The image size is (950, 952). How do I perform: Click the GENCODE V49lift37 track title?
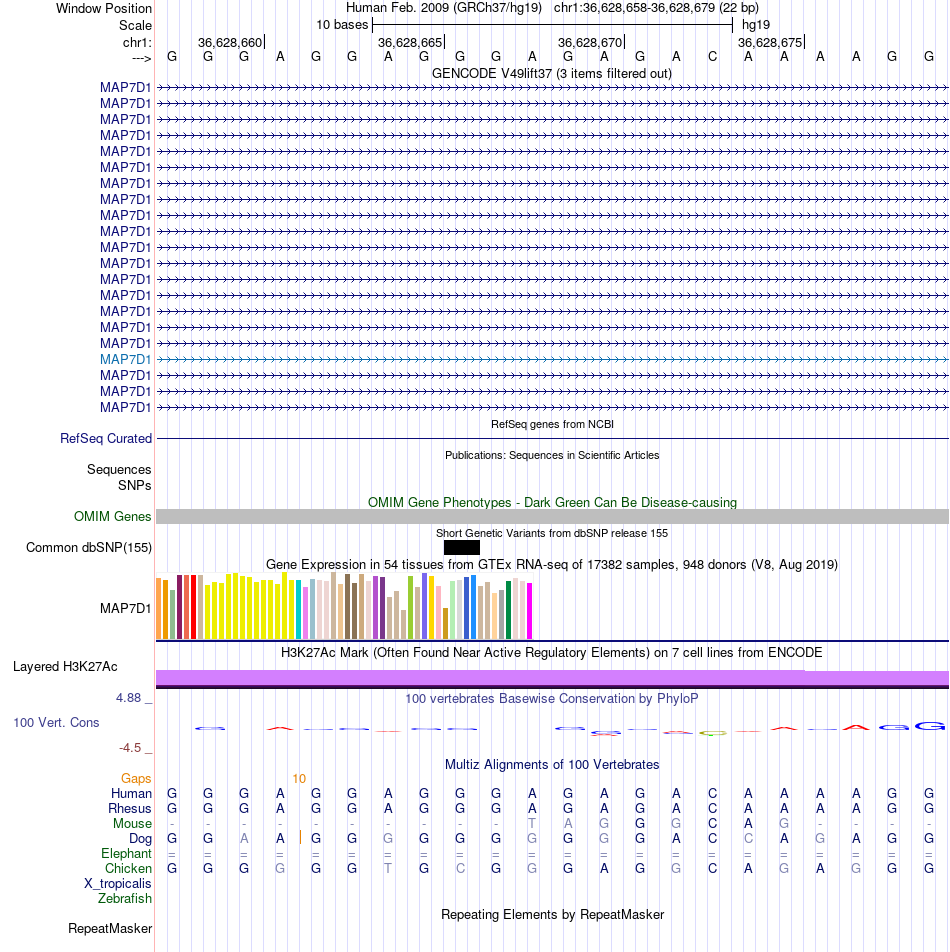tap(552, 73)
